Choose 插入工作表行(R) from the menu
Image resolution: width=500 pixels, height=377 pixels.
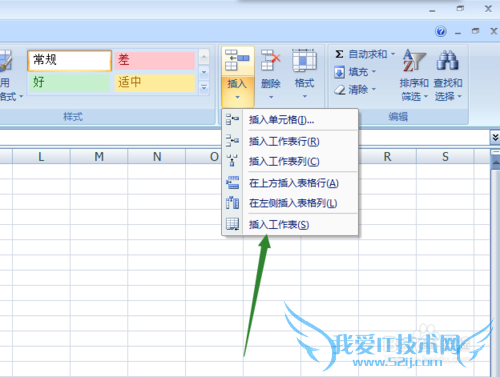tap(290, 141)
